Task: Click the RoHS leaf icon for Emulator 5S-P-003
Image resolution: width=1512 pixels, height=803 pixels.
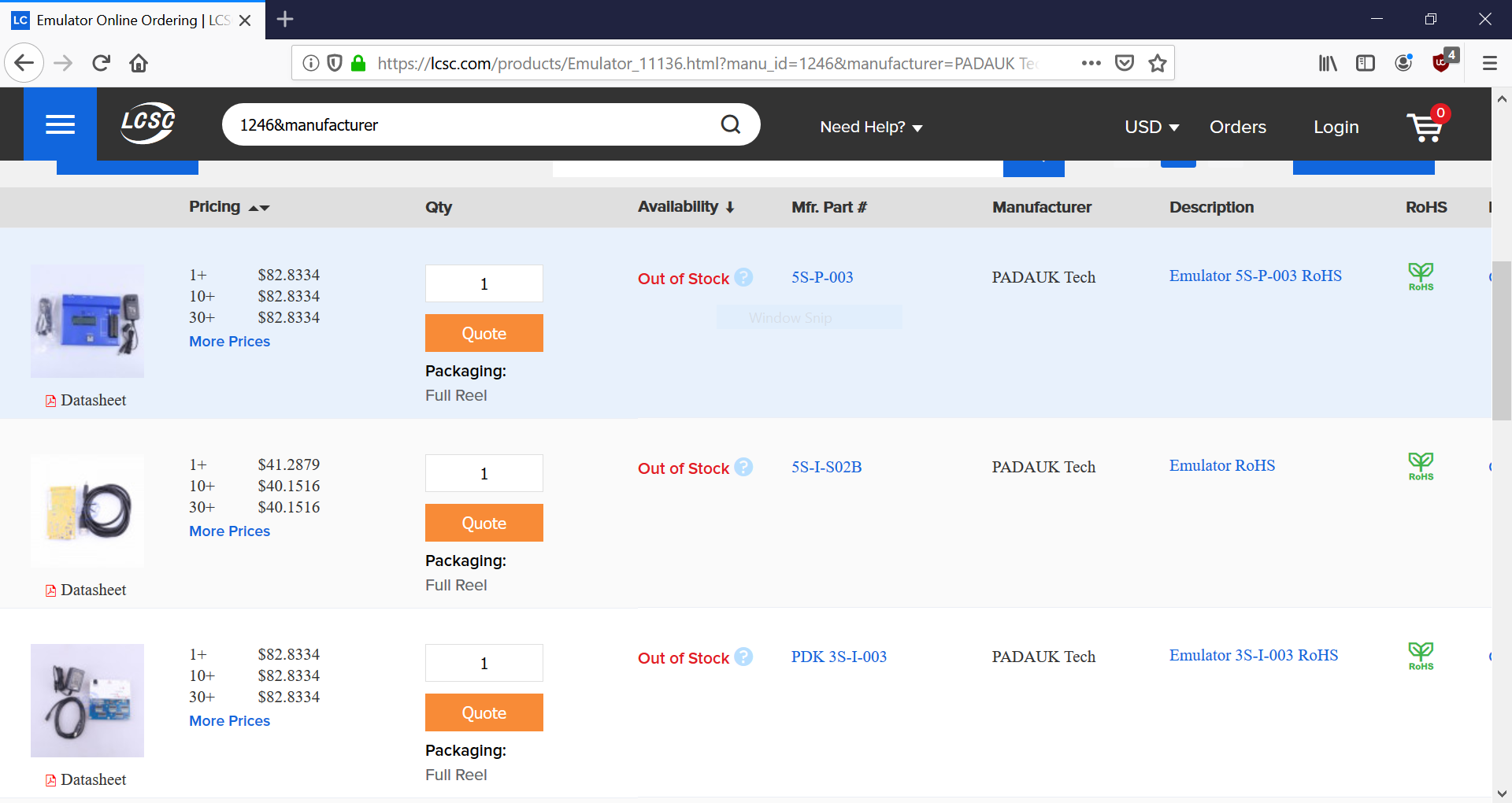Action: pyautogui.click(x=1420, y=276)
